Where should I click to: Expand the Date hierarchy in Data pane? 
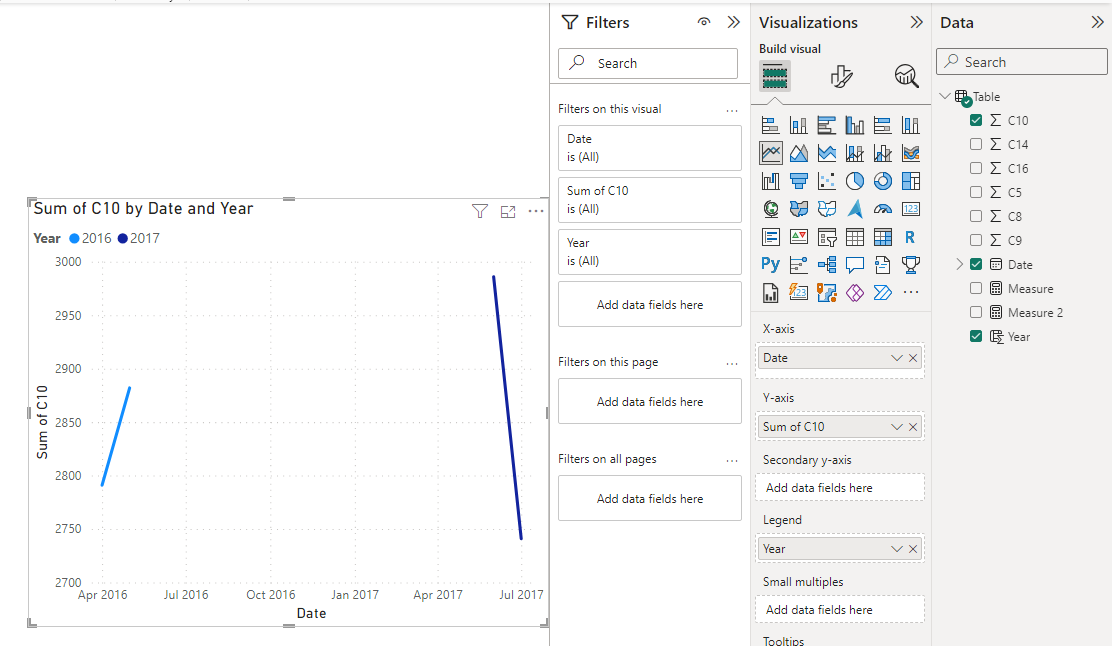pyautogui.click(x=960, y=264)
